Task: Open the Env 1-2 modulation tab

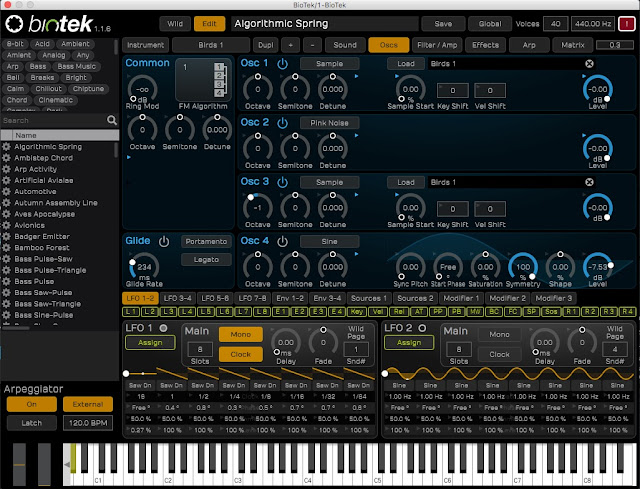Action: [x=290, y=298]
